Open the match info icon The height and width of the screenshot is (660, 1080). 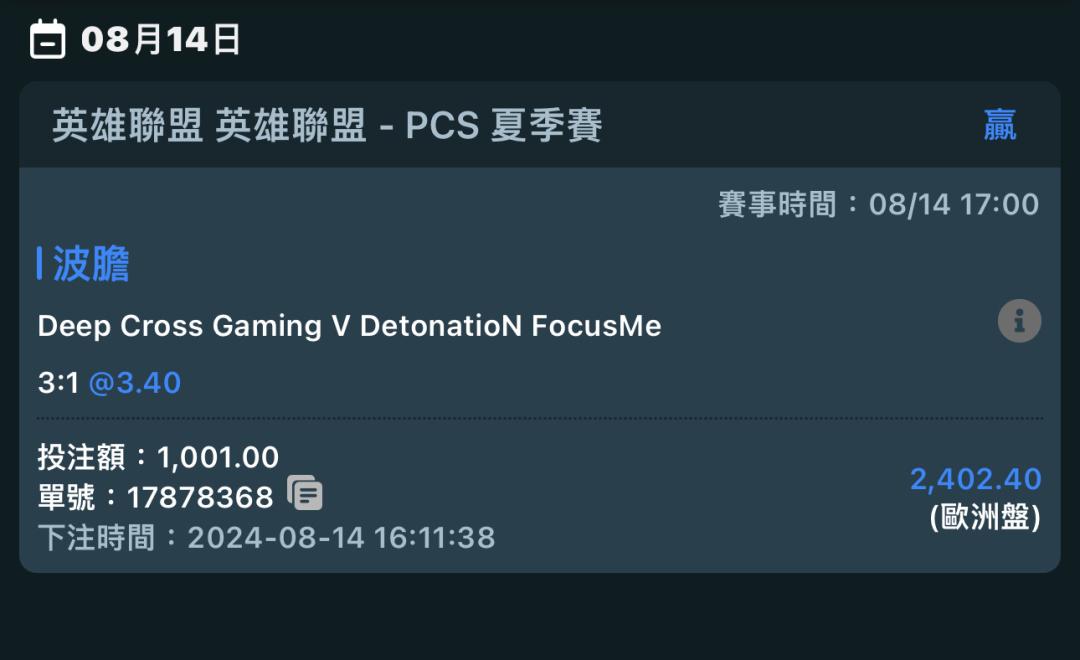(1019, 322)
